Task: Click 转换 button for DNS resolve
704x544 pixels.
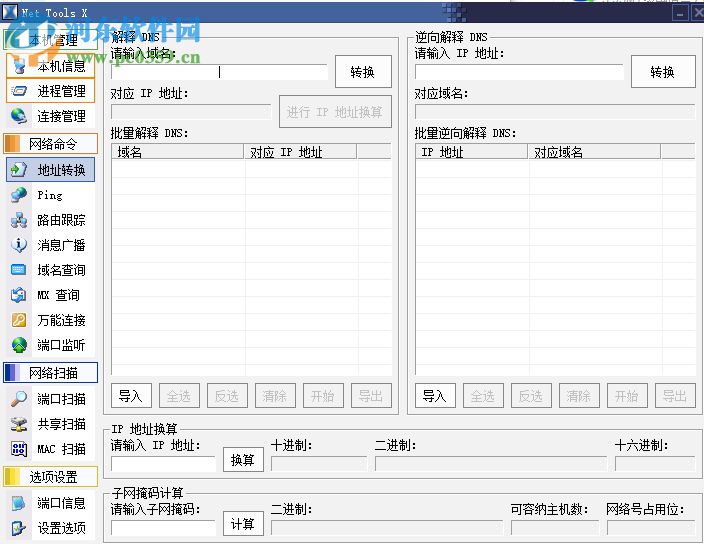Action: coord(363,72)
